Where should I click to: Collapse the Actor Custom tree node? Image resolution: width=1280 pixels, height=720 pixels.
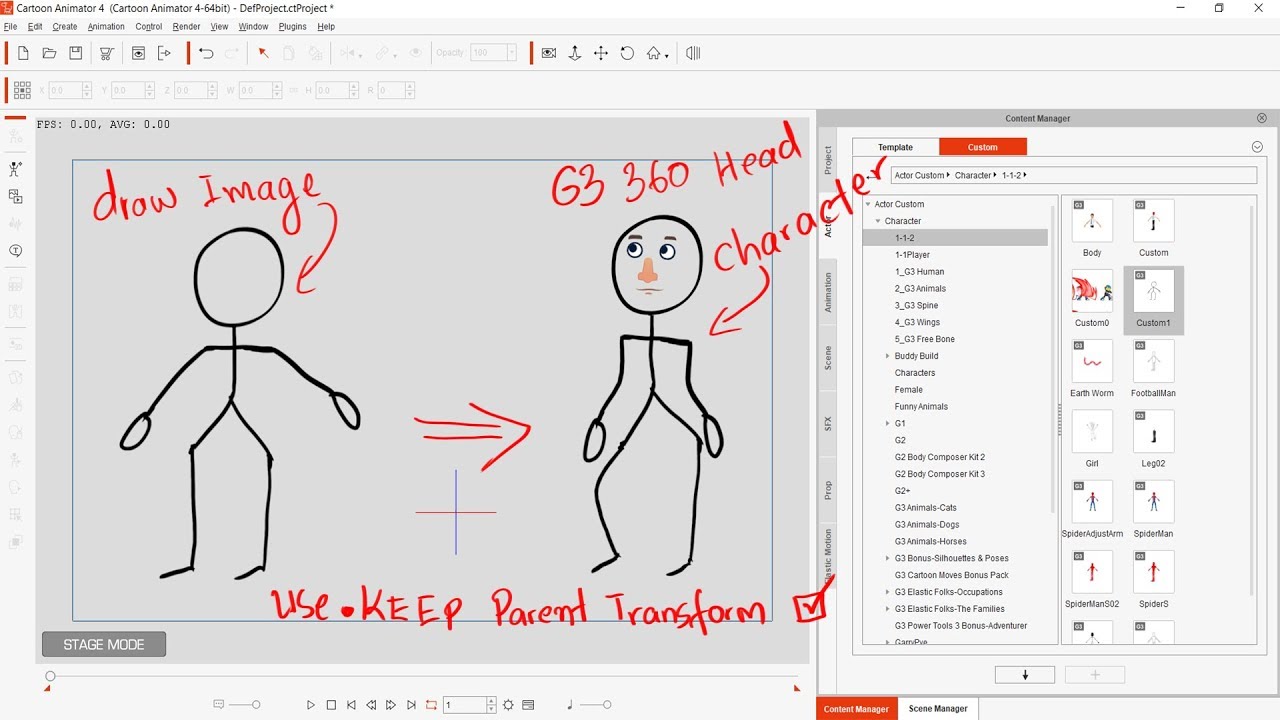[868, 204]
